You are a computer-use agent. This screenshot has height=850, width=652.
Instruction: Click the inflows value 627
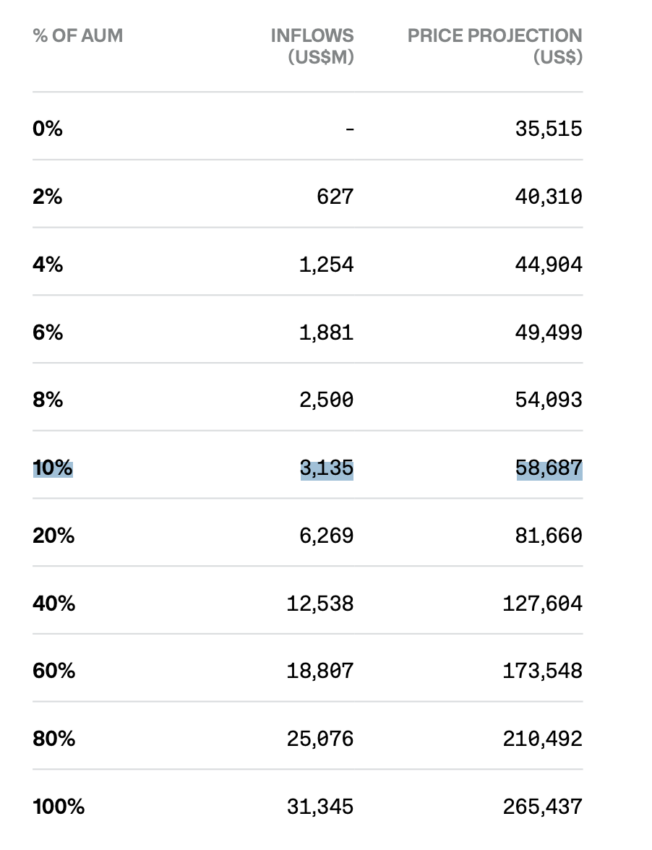(x=335, y=197)
